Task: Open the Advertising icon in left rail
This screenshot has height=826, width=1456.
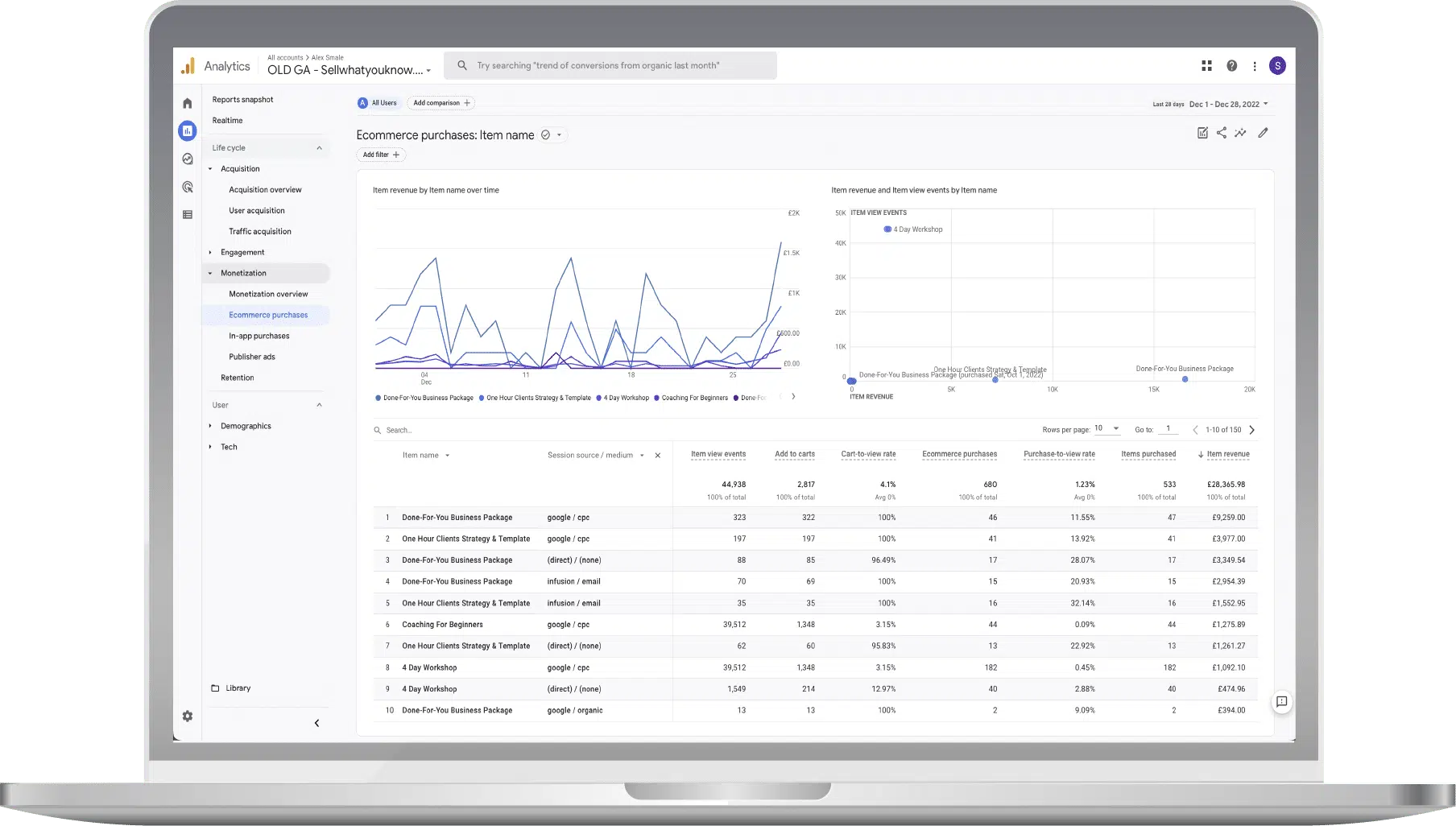Action: coord(188,187)
